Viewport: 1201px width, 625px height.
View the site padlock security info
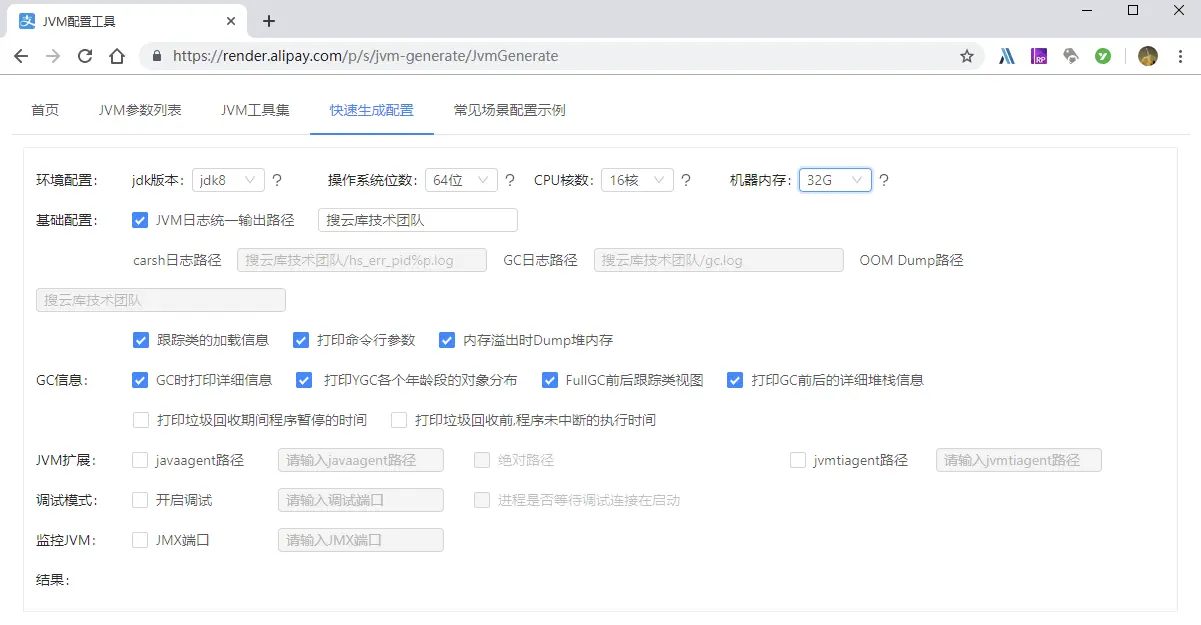coord(156,57)
